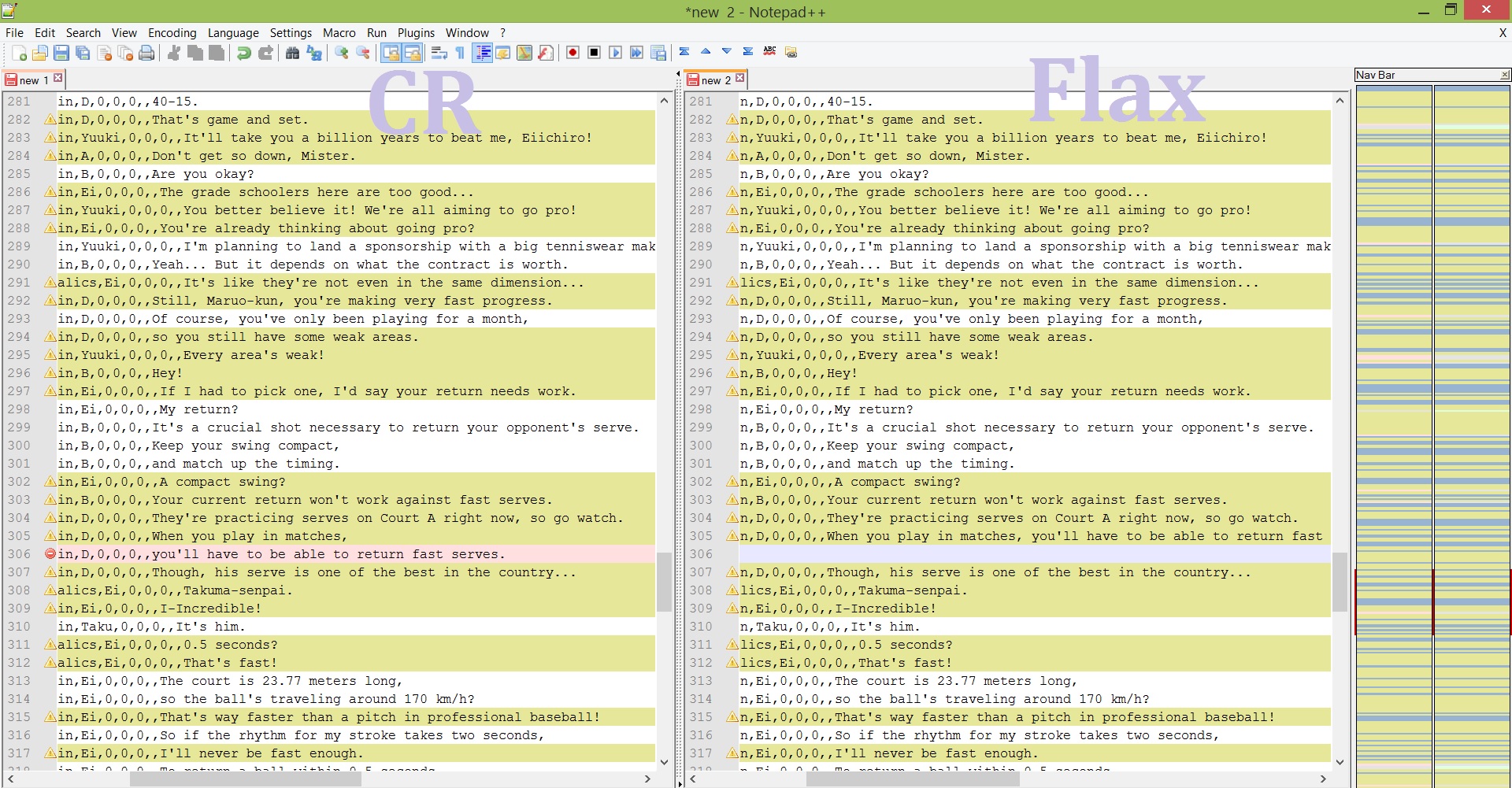1512x788 pixels.
Task: Click the Save All toolbar icon
Action: 83,53
